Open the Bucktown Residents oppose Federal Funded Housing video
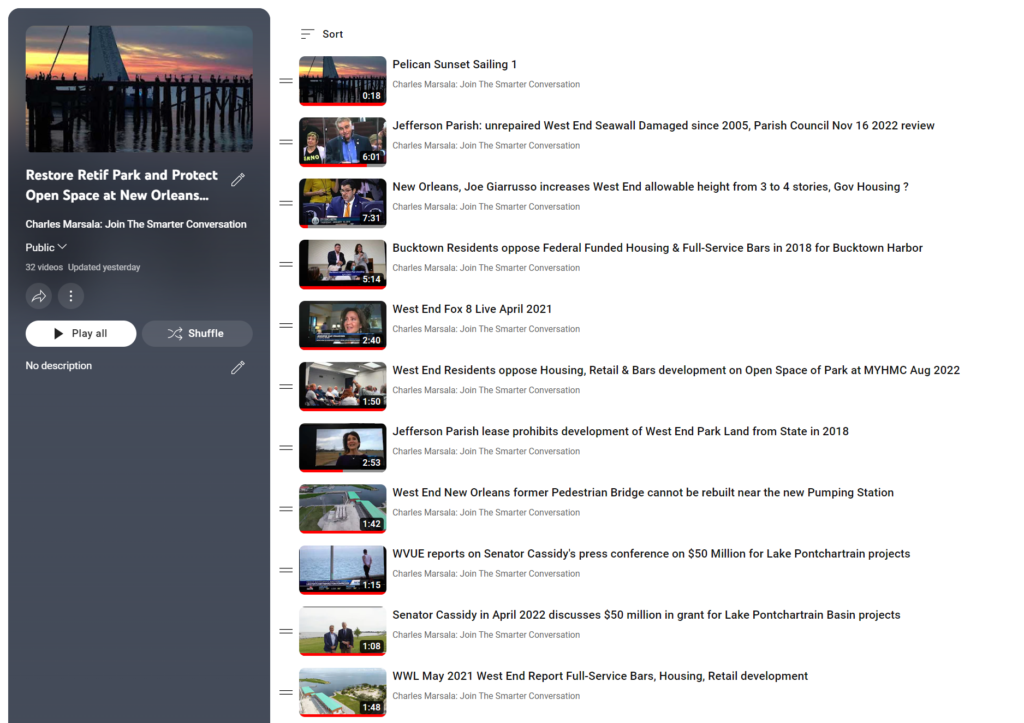 657,248
